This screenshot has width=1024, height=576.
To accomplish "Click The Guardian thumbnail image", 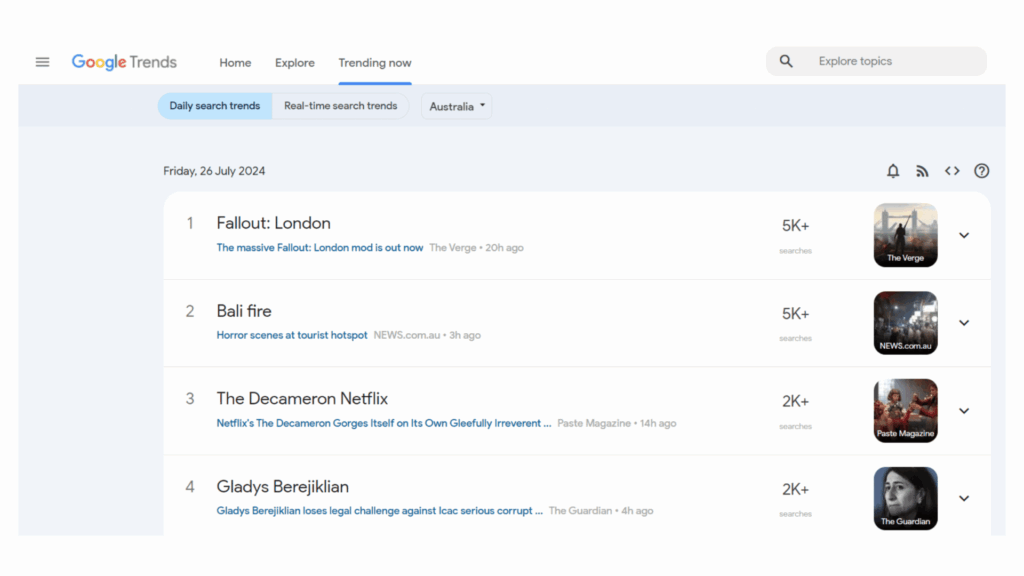I will point(906,498).
